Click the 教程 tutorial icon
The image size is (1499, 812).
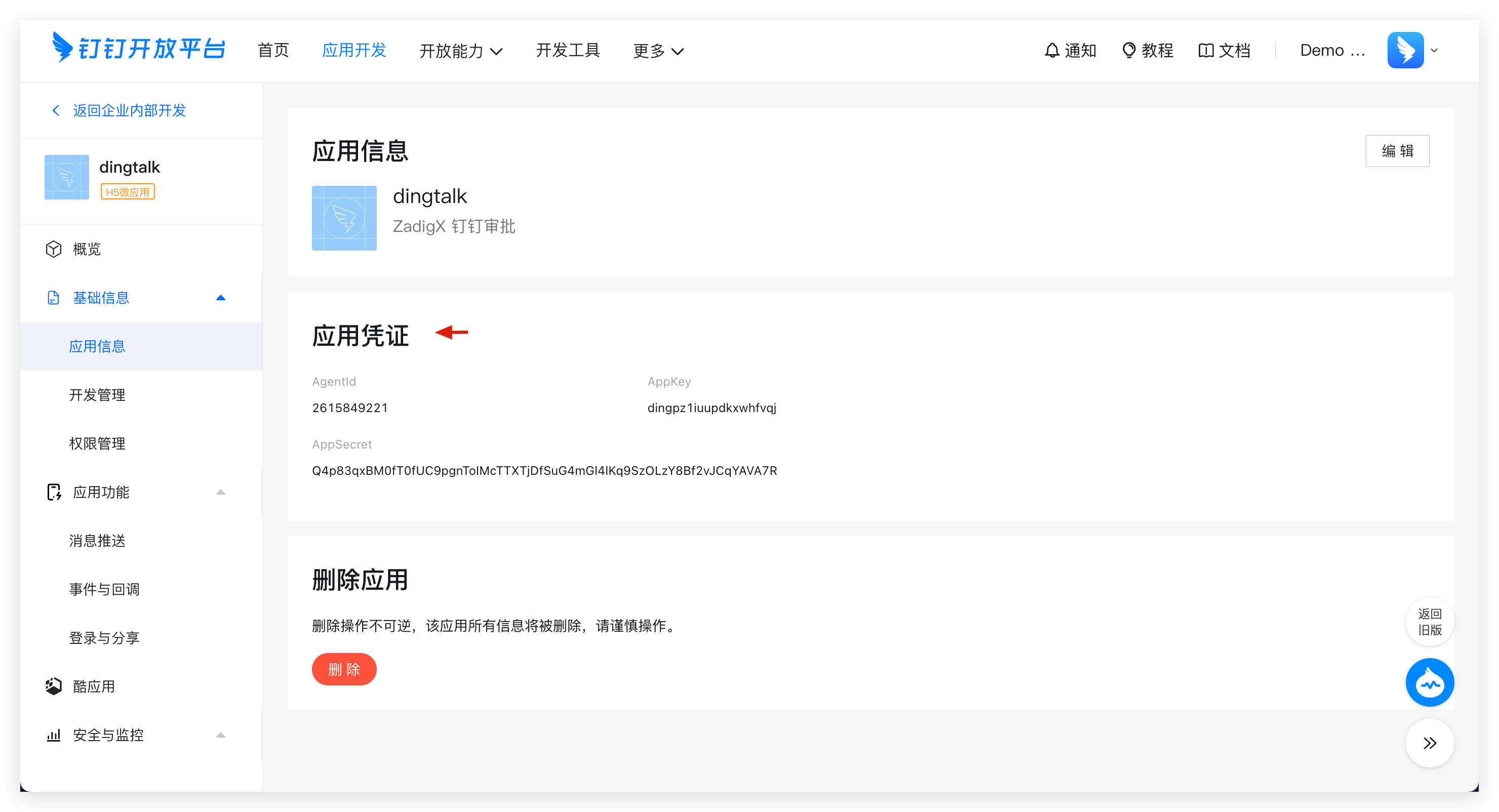tap(1129, 50)
